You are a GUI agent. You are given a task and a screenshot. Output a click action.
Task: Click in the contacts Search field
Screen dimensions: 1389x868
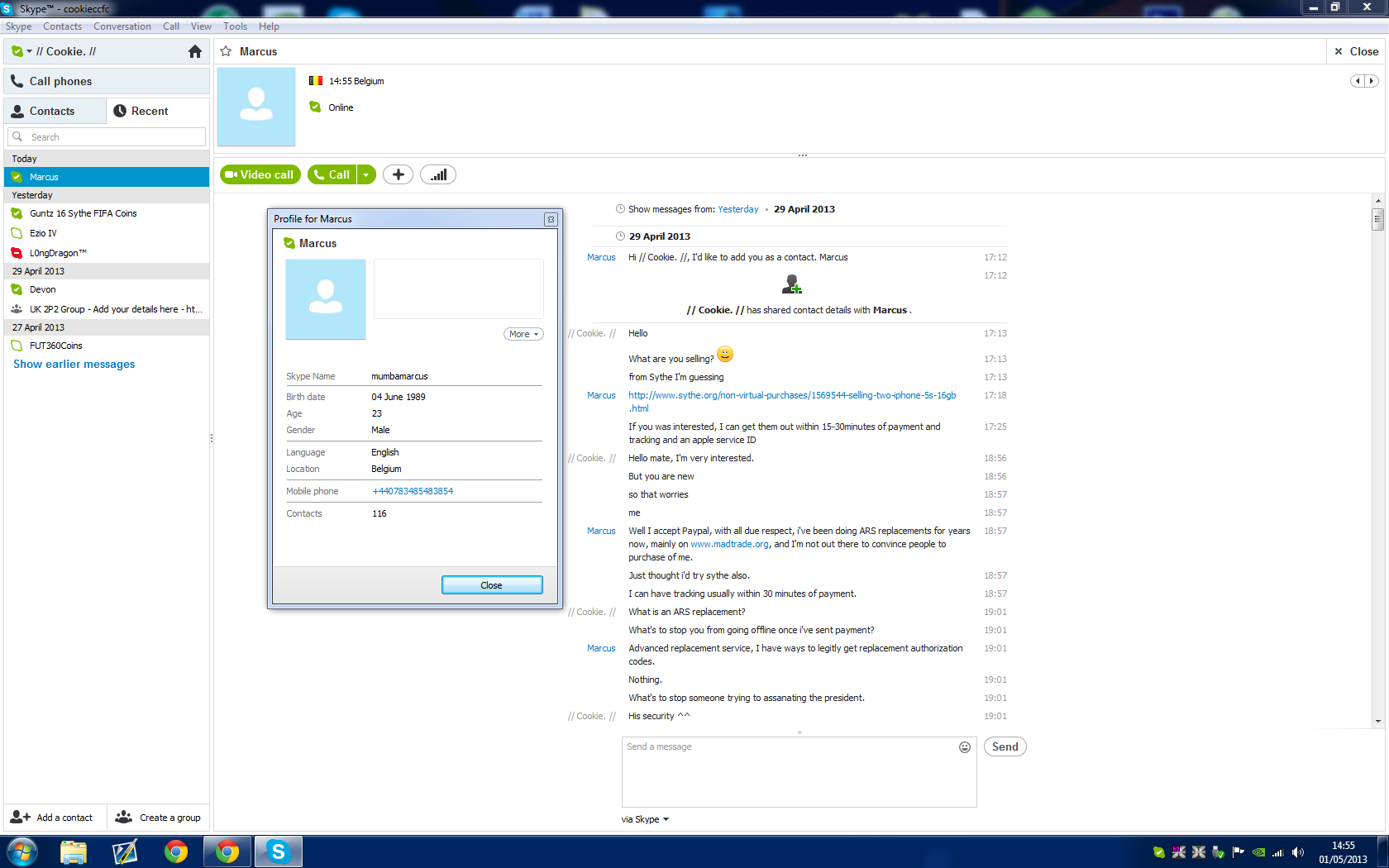[x=107, y=137]
